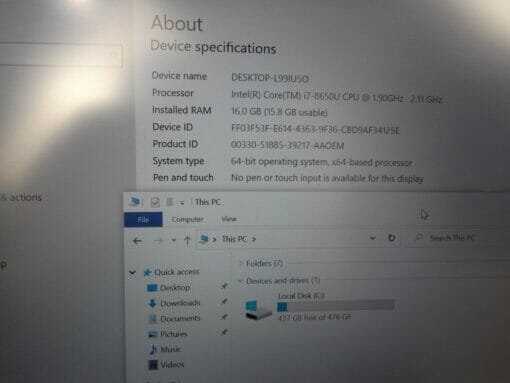The image size is (510, 383).
Task: Click the computer icon in address bar
Action: (204, 239)
